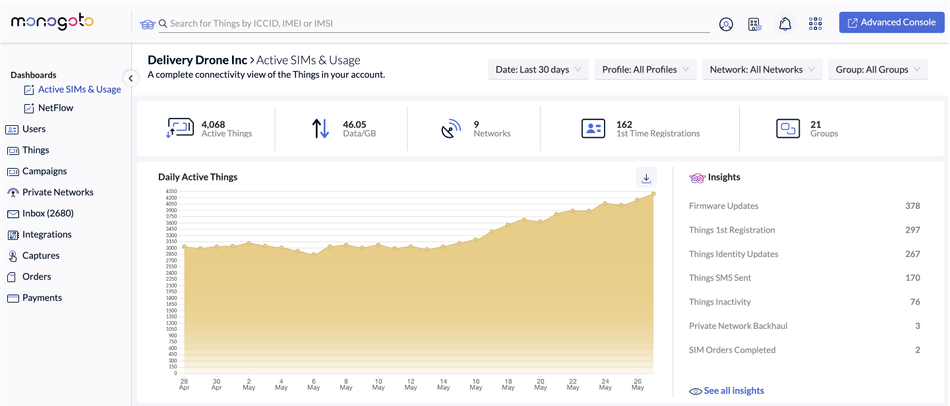Expand the Profile: All Profiles dropdown
This screenshot has height=406, width=950.
pos(646,70)
